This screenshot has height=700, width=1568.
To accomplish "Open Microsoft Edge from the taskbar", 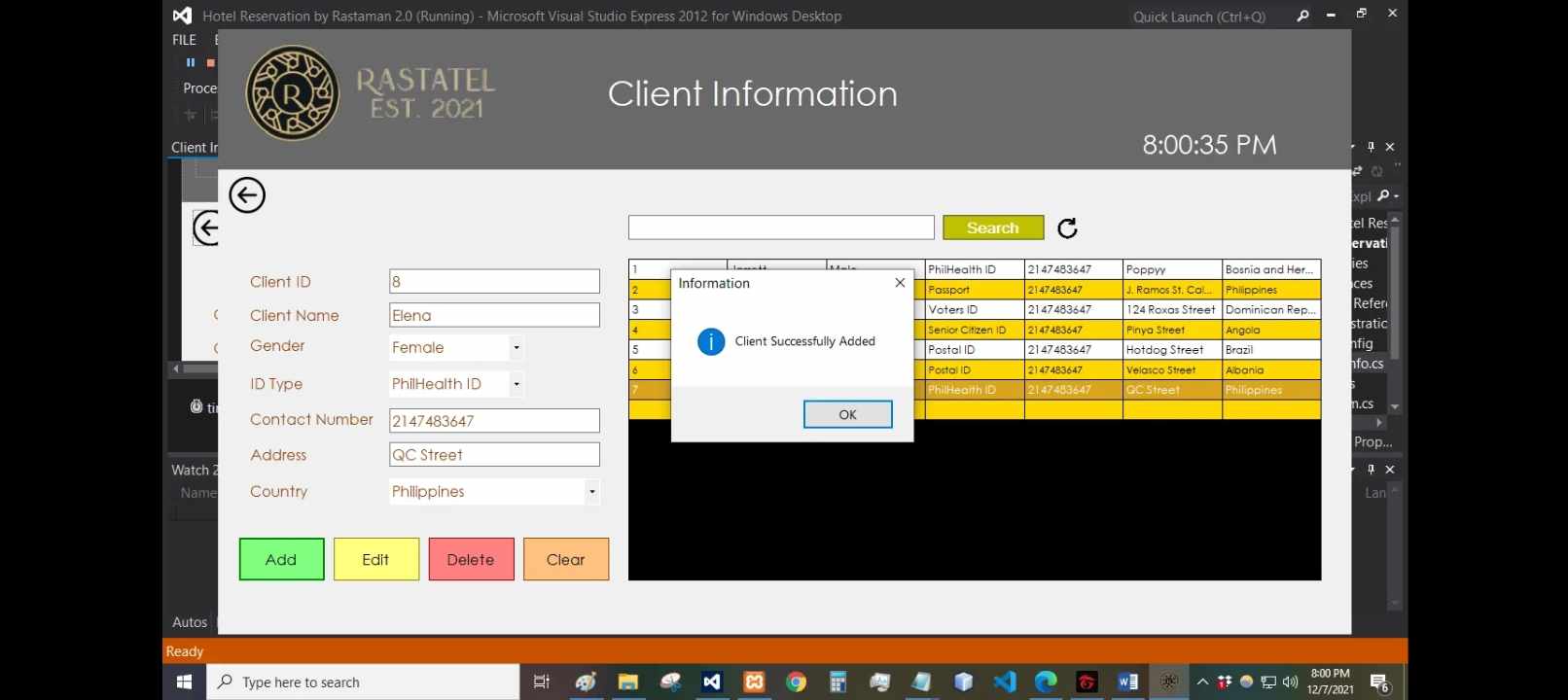I will (1046, 682).
